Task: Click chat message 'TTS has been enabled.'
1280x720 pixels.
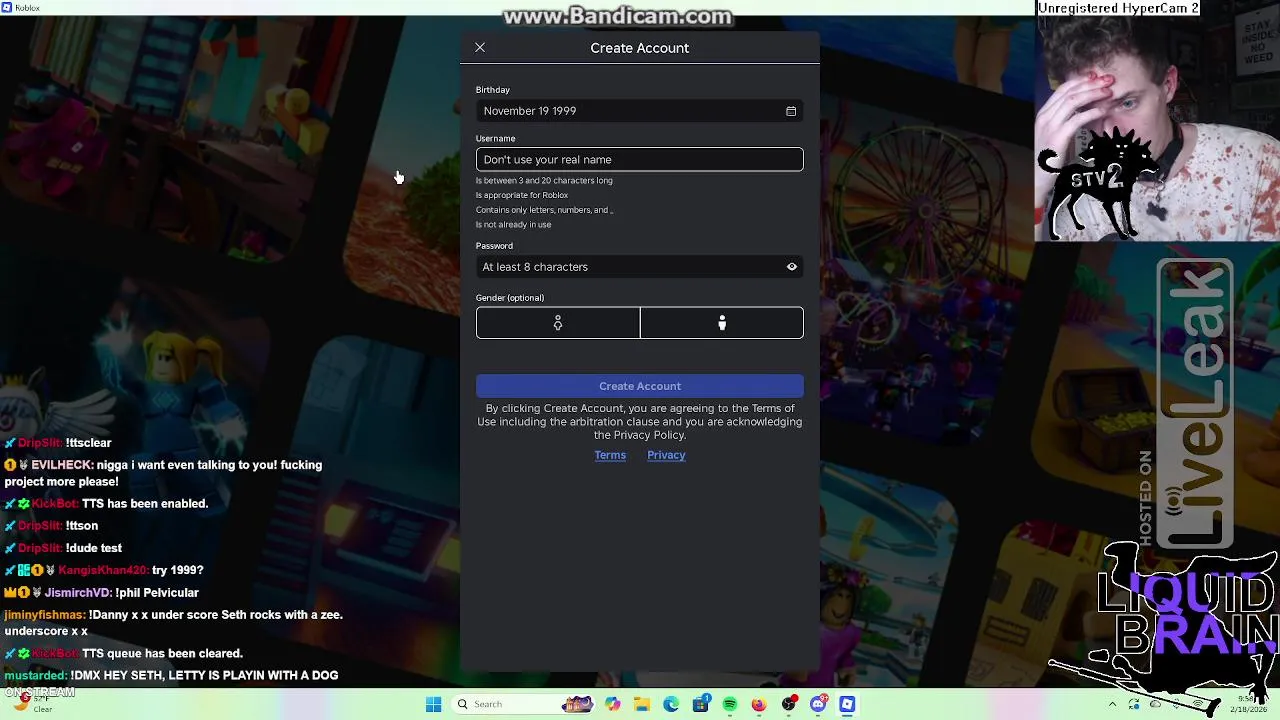Action: coord(145,504)
